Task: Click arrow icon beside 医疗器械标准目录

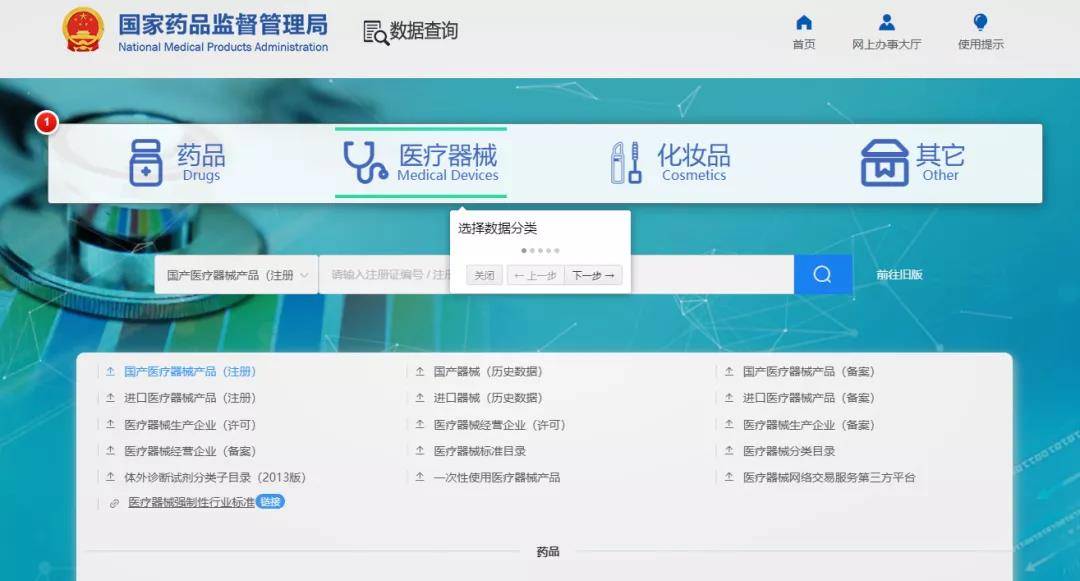Action: click(419, 451)
